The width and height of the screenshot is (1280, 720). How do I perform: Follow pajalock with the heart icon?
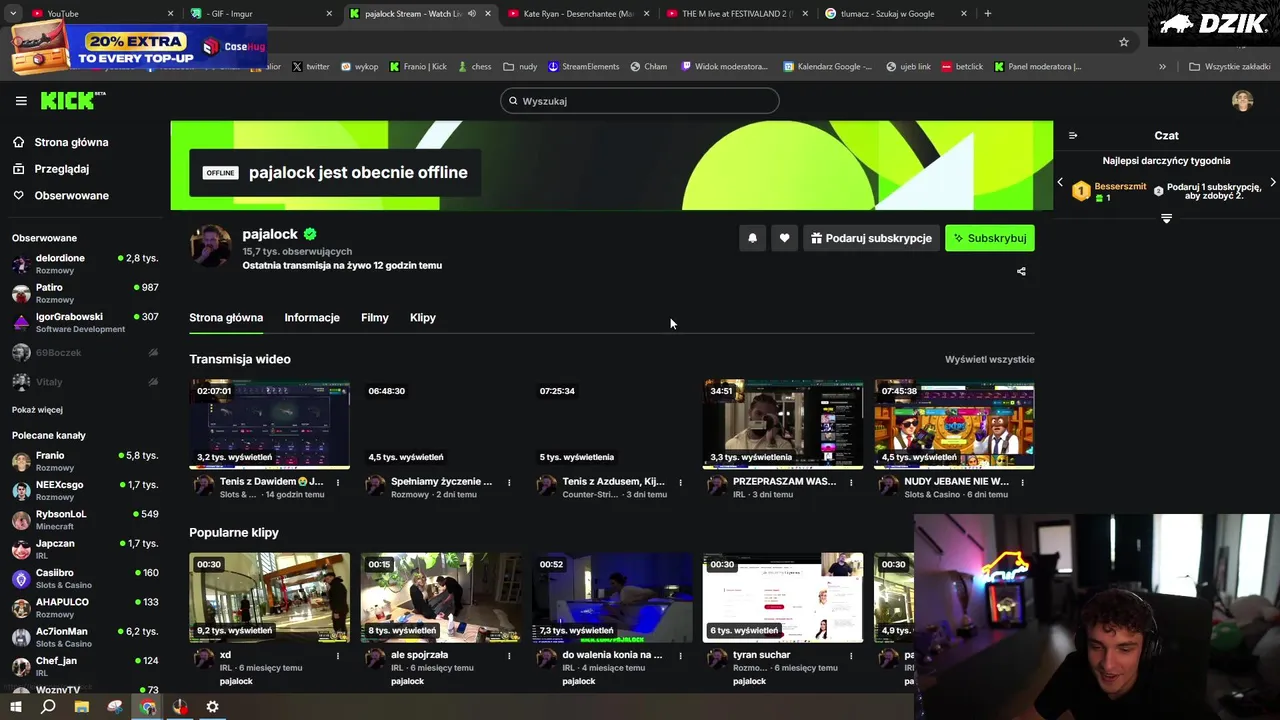coord(784,238)
